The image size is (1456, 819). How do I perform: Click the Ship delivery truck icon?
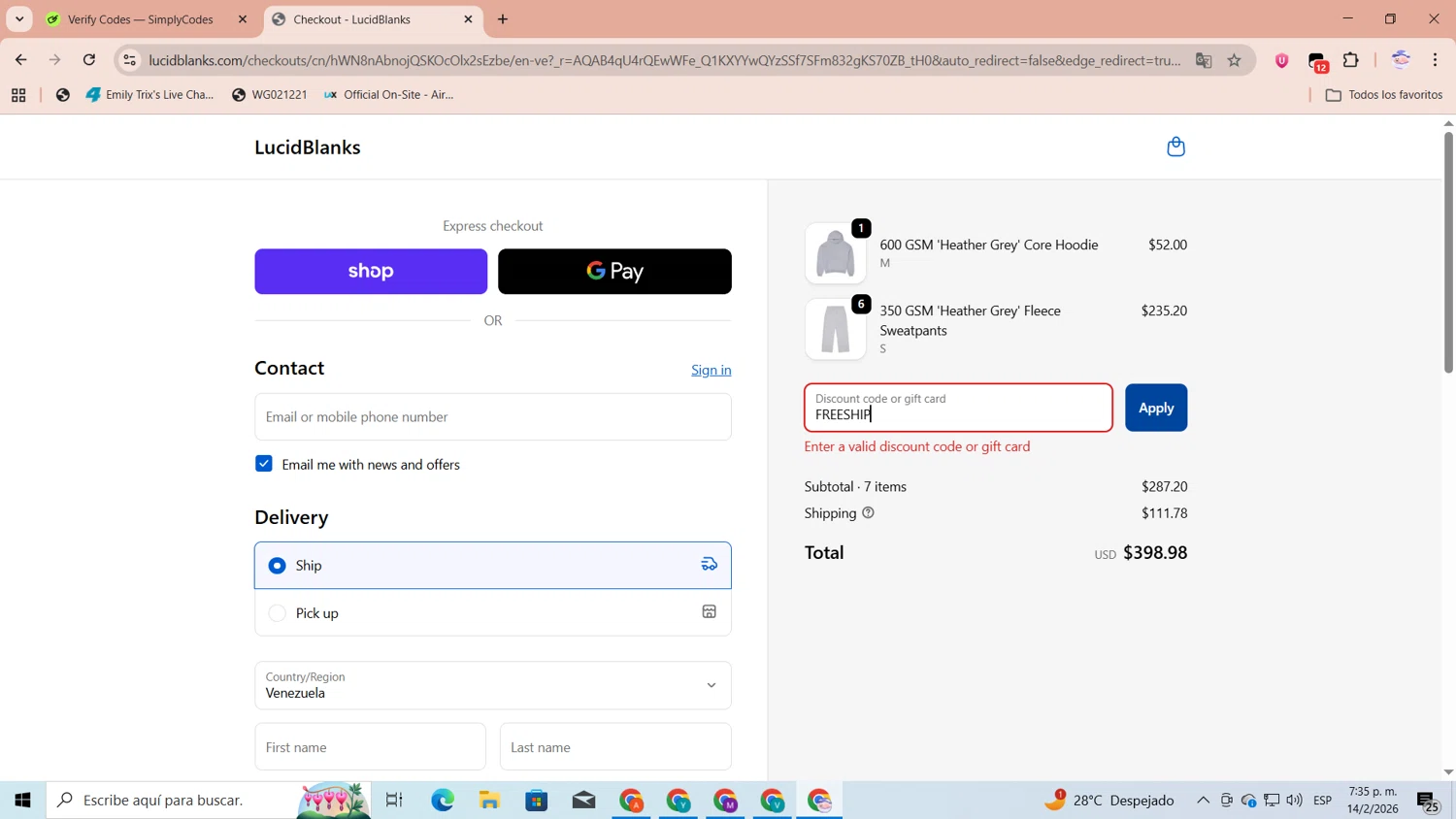[710, 565]
